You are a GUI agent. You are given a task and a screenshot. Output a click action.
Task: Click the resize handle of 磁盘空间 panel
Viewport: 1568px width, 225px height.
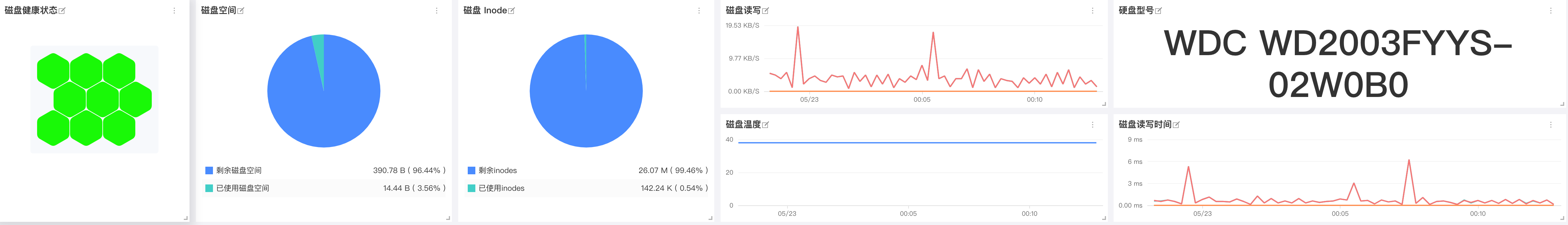(x=448, y=218)
